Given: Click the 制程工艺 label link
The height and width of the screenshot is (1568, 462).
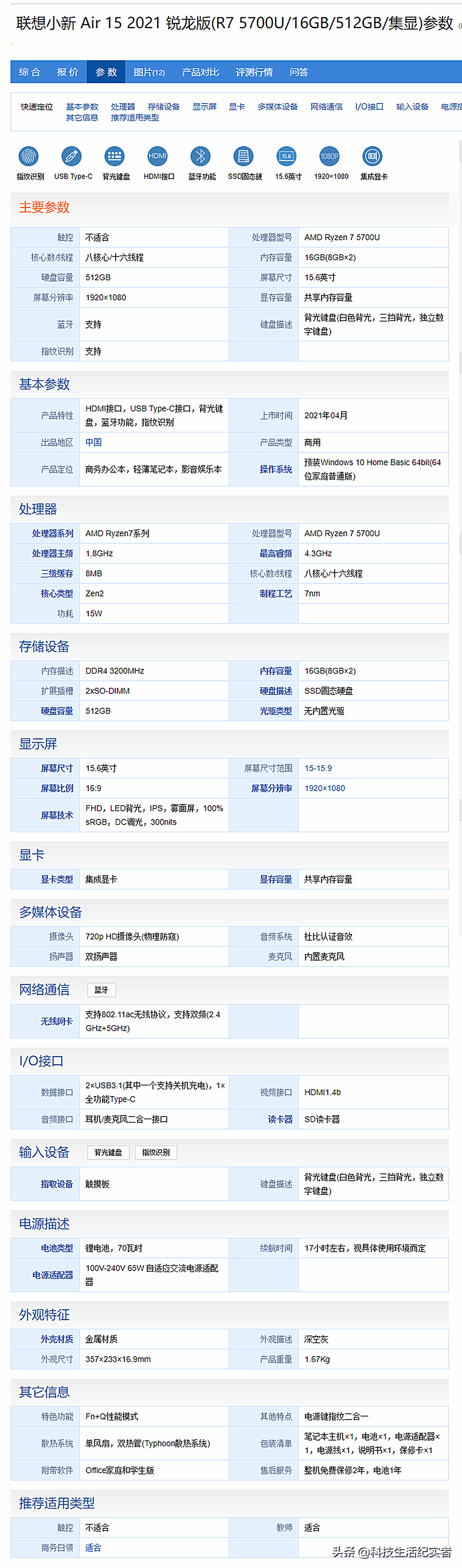Looking at the screenshot, I should click(276, 593).
